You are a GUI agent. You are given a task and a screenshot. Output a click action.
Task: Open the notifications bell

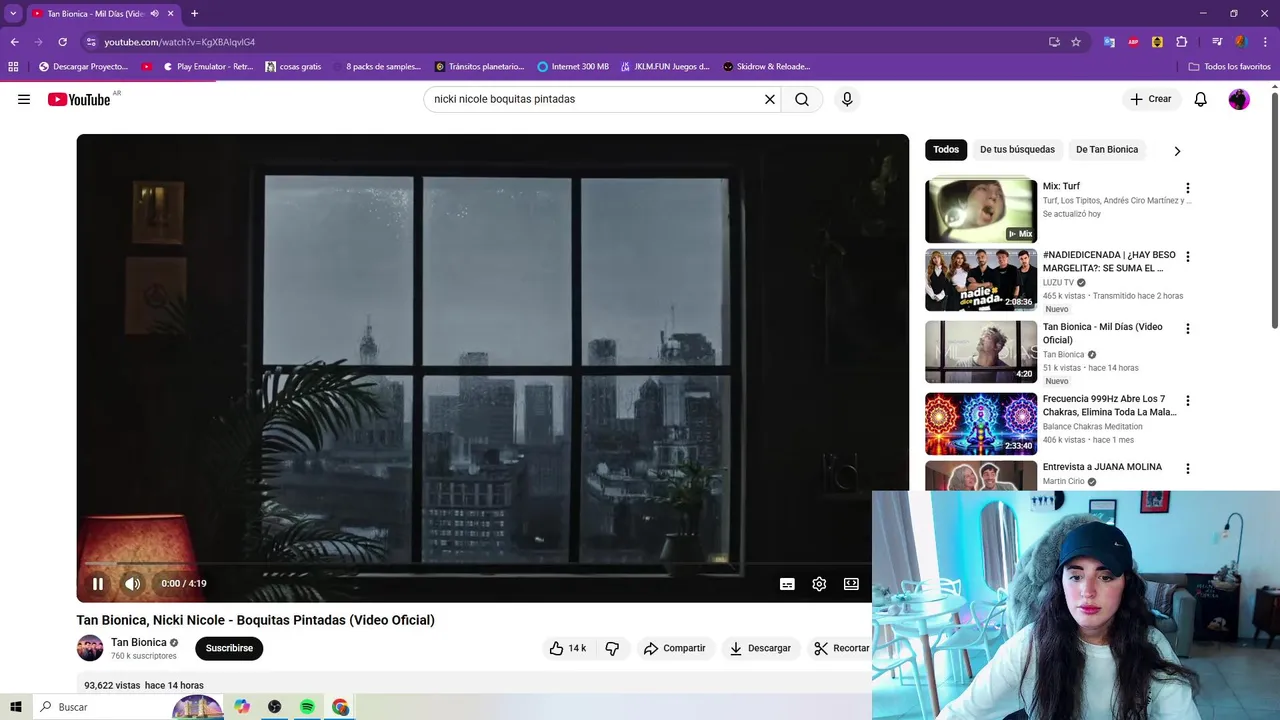coord(1201,99)
